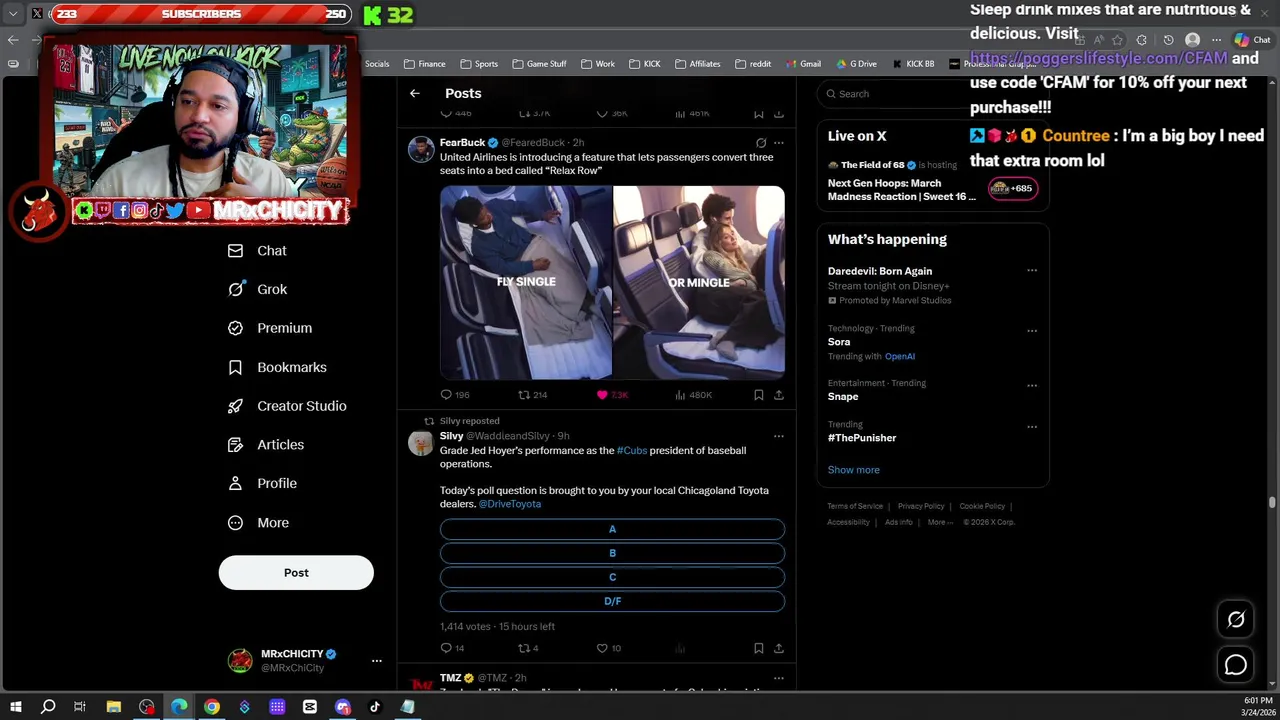Vote D/F in the Jed Hoyer poll
This screenshot has width=1280, height=720.
612,601
